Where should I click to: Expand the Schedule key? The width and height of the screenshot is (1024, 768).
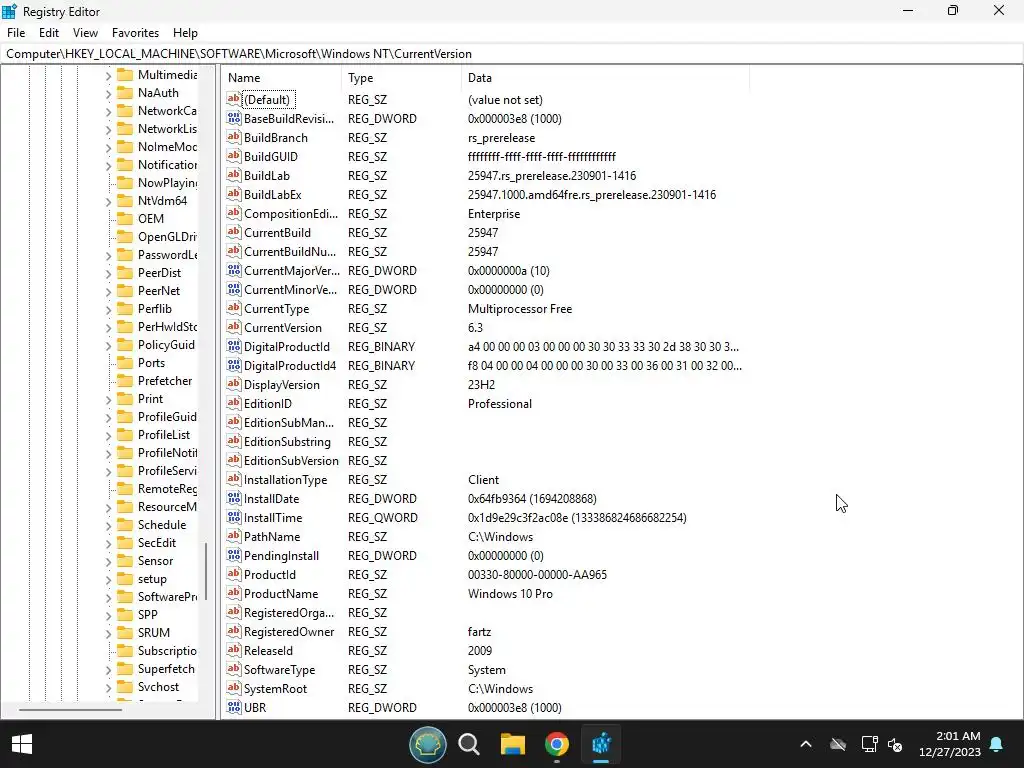coord(108,526)
